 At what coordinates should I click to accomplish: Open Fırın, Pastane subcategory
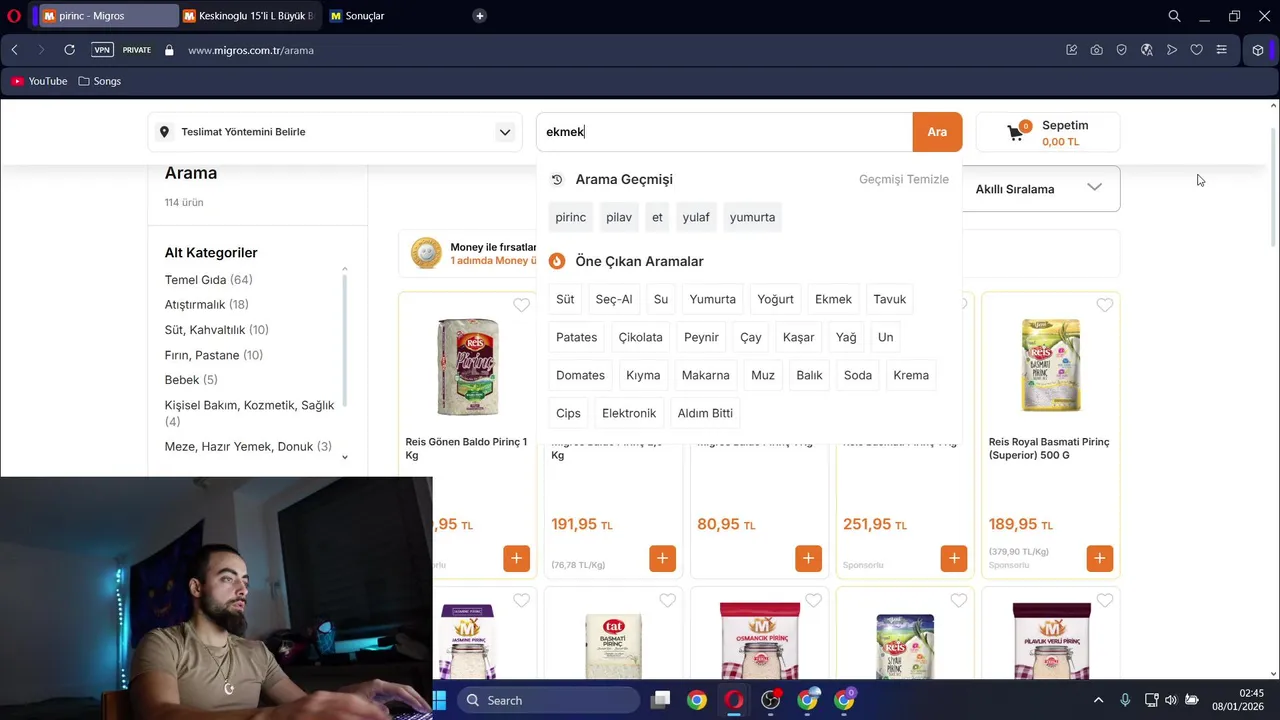213,355
